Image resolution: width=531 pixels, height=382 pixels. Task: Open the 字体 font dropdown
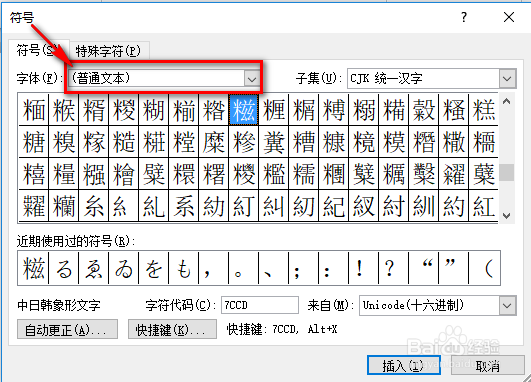252,79
